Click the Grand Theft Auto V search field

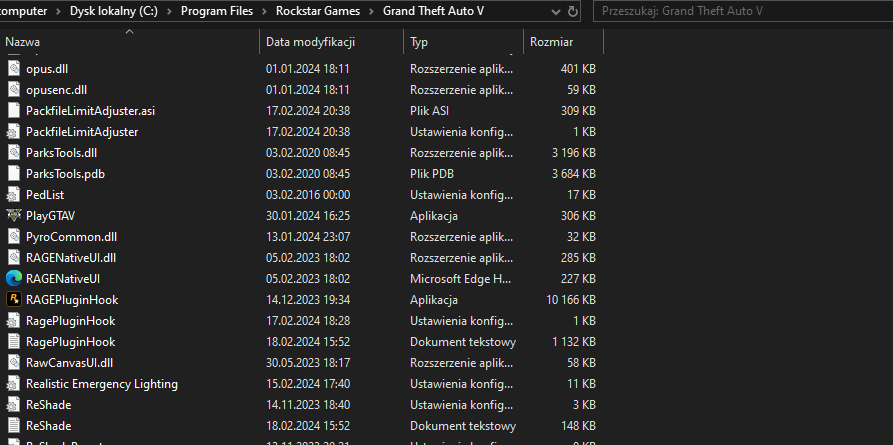(740, 12)
